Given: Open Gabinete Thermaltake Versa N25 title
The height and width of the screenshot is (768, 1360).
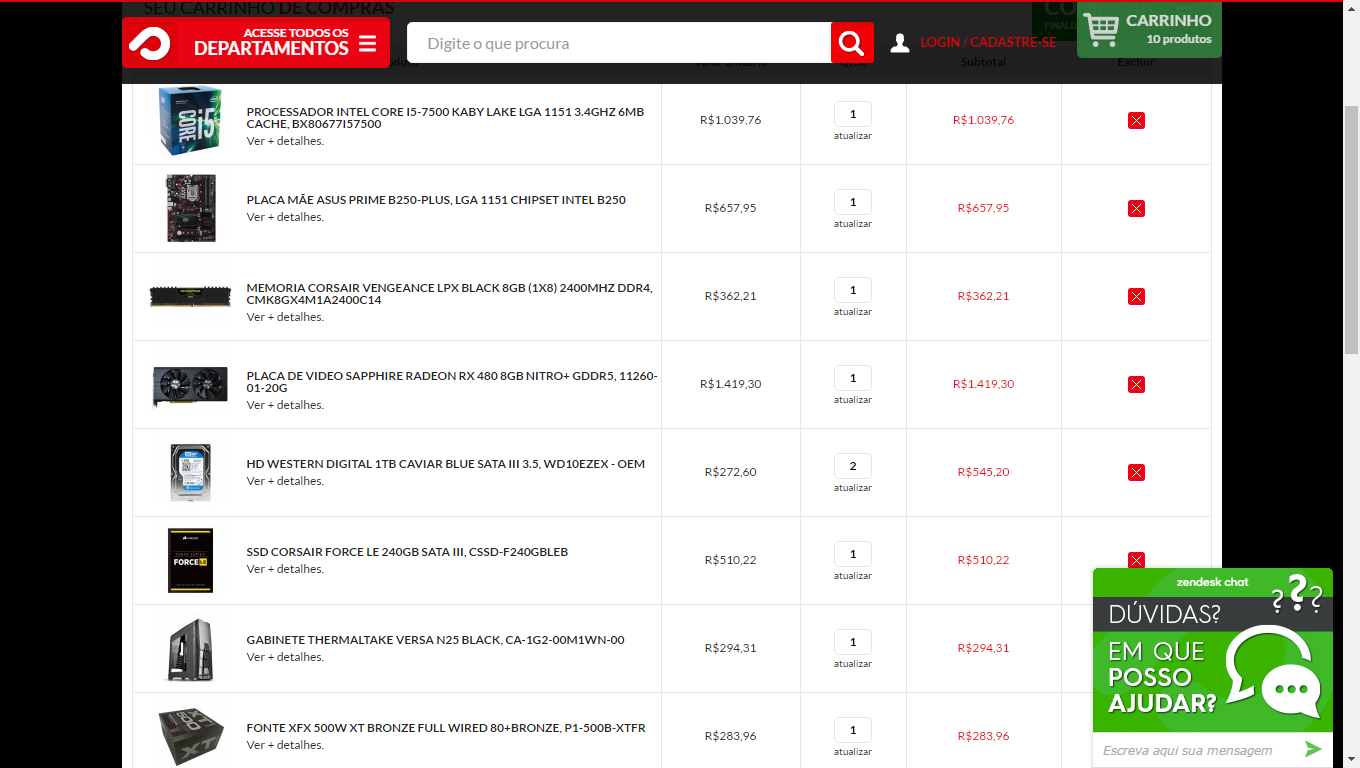Looking at the screenshot, I should [x=435, y=640].
